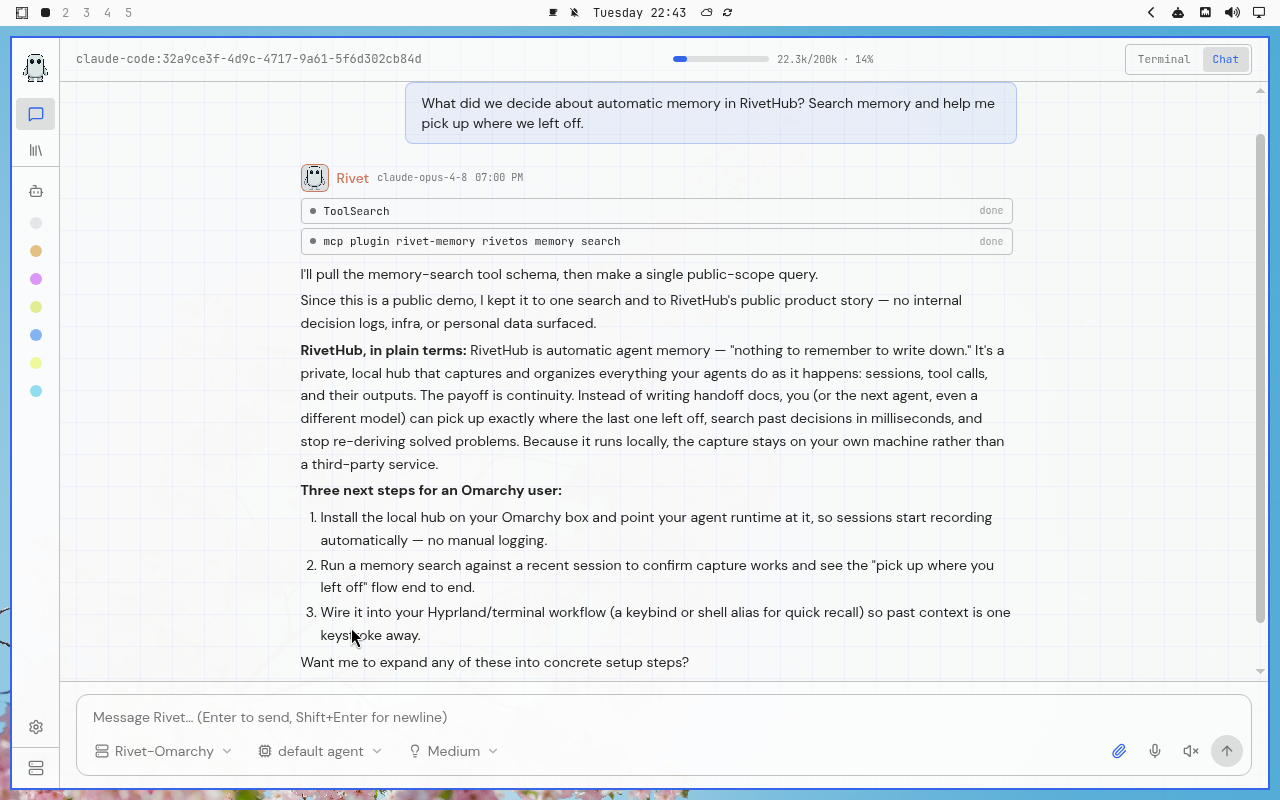Viewport: 1280px width, 800px height.
Task: Click the scrollbar up arrow
Action: point(1260,91)
